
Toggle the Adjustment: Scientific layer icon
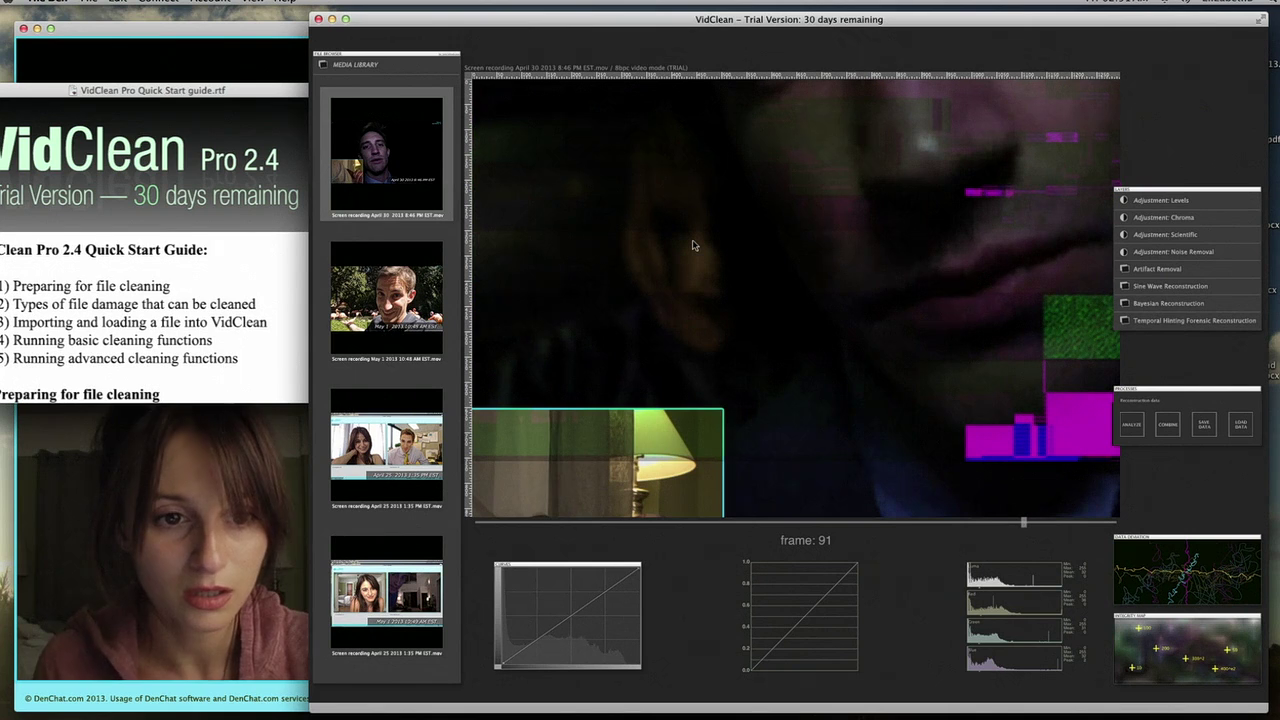[1124, 234]
